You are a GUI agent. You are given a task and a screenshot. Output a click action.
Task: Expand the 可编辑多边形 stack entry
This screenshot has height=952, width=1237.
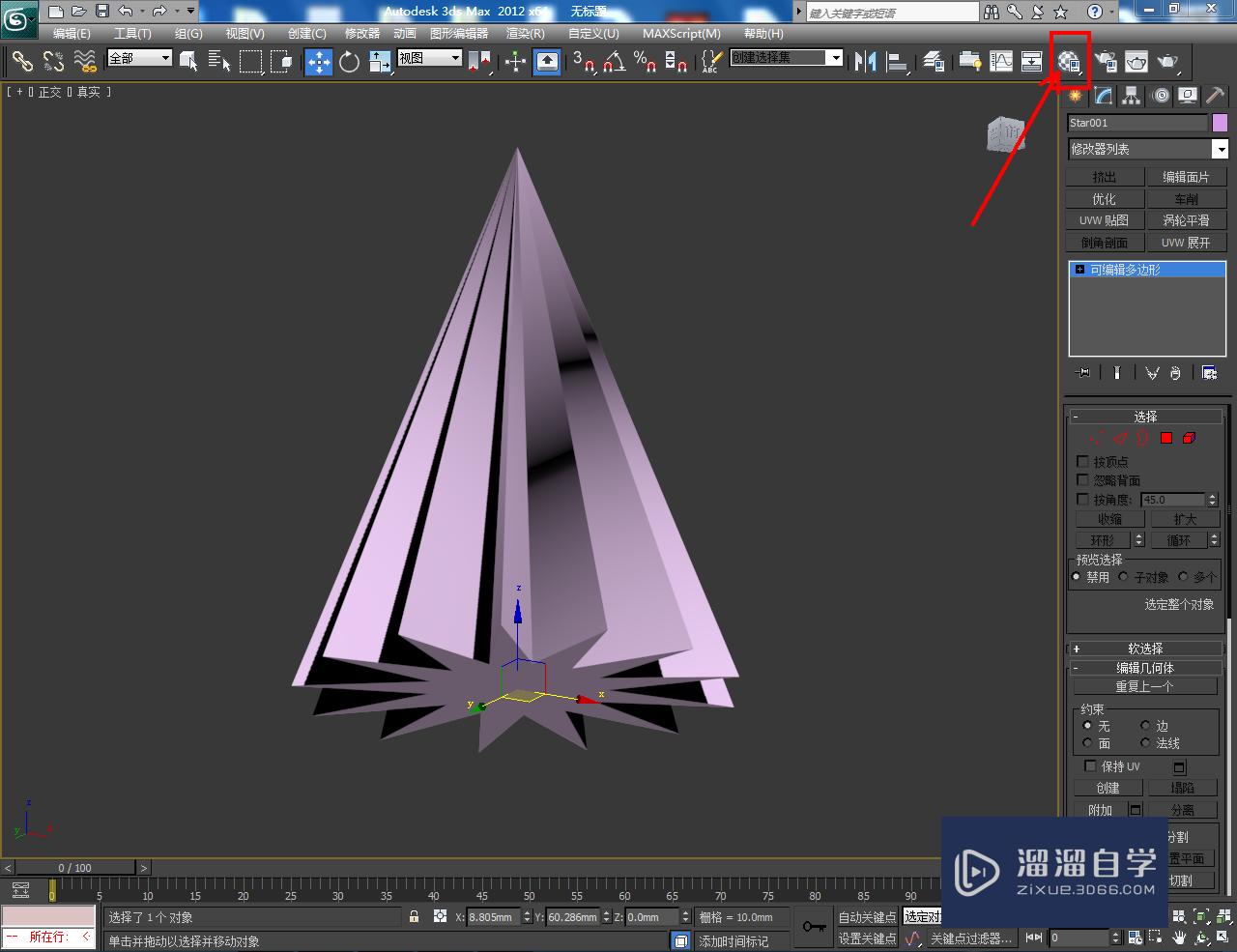tap(1079, 270)
